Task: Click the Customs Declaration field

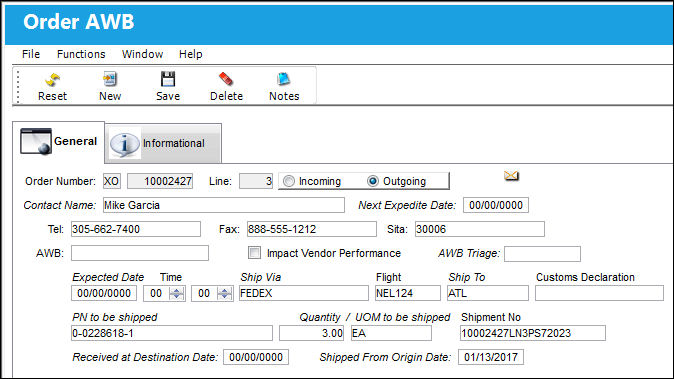Action: (599, 293)
